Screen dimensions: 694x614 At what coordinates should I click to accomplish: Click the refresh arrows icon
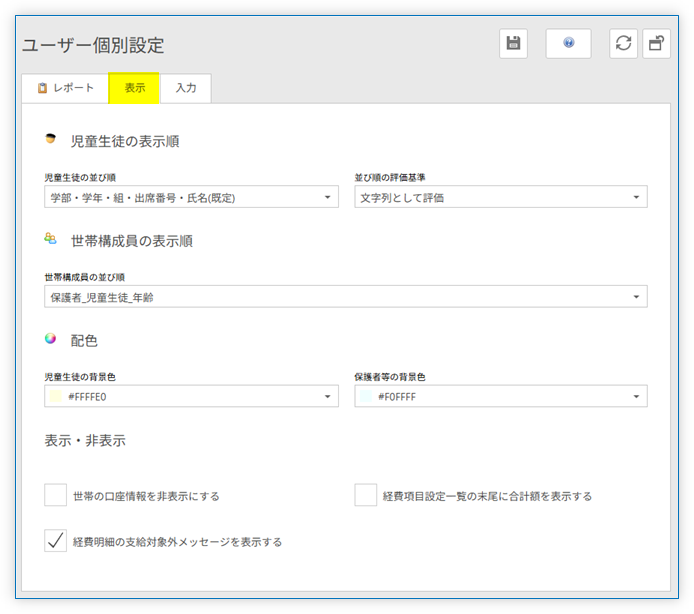[x=623, y=43]
